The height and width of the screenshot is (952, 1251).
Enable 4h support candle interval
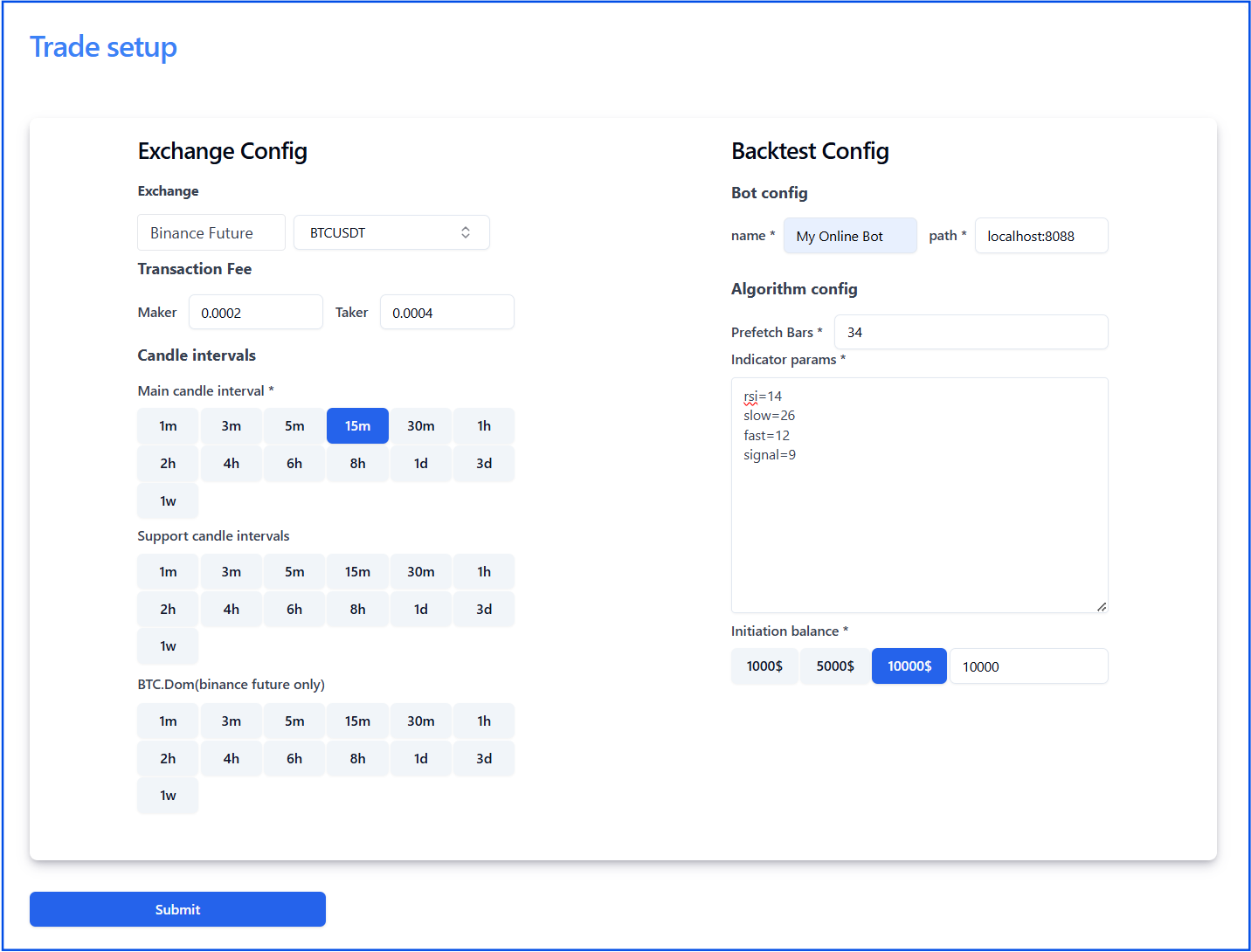pos(232,610)
